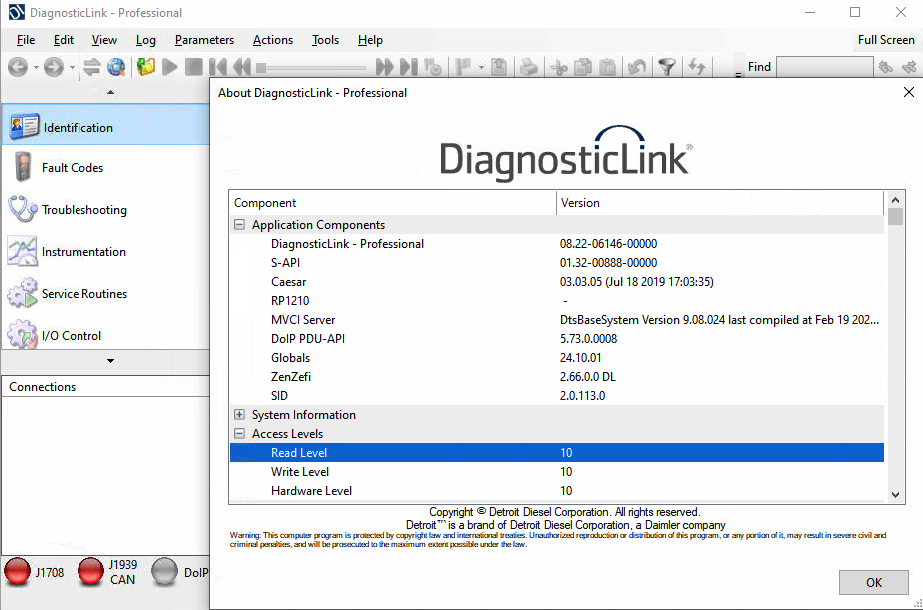Screen dimensions: 923x610
Task: Expand the System Information group
Action: tap(239, 415)
